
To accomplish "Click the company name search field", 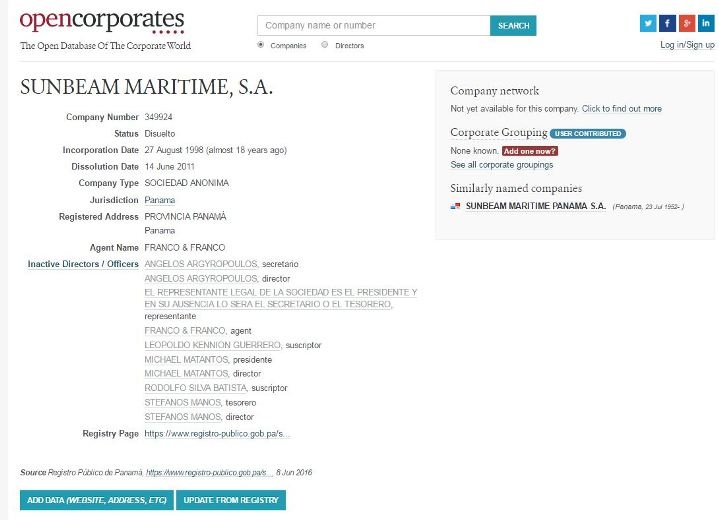I will pos(373,25).
